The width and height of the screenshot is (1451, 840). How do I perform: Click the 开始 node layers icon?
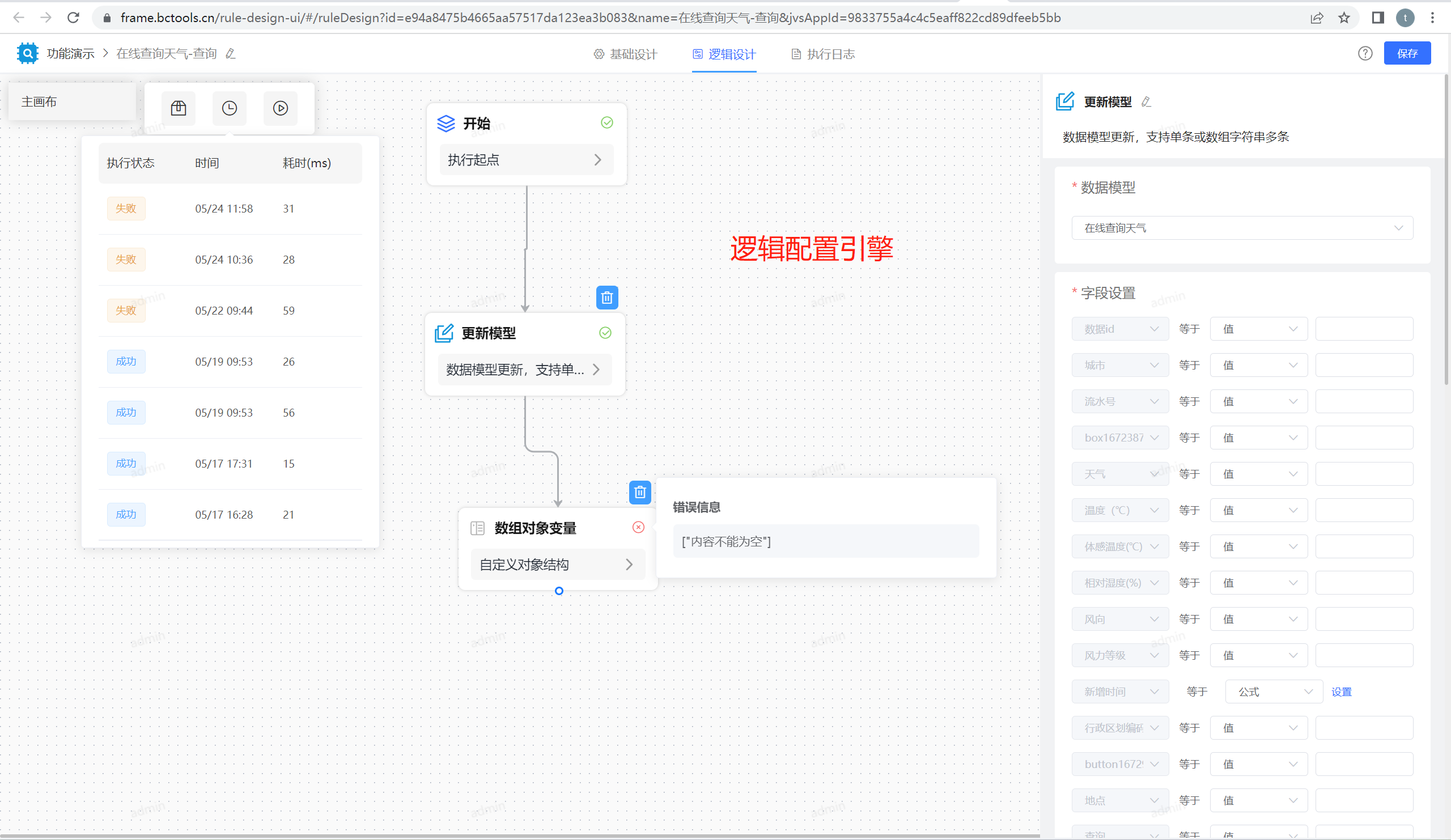pyautogui.click(x=446, y=122)
